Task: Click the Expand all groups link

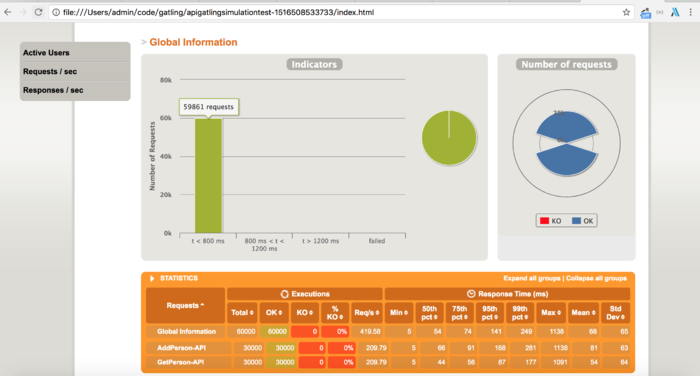Action: pos(532,278)
